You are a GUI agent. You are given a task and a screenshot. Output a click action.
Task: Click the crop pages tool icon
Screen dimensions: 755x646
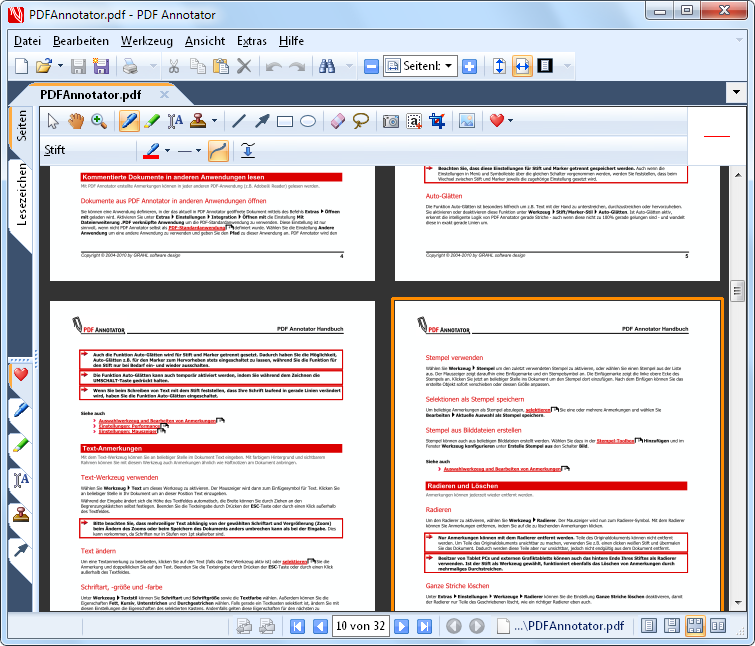coord(437,121)
